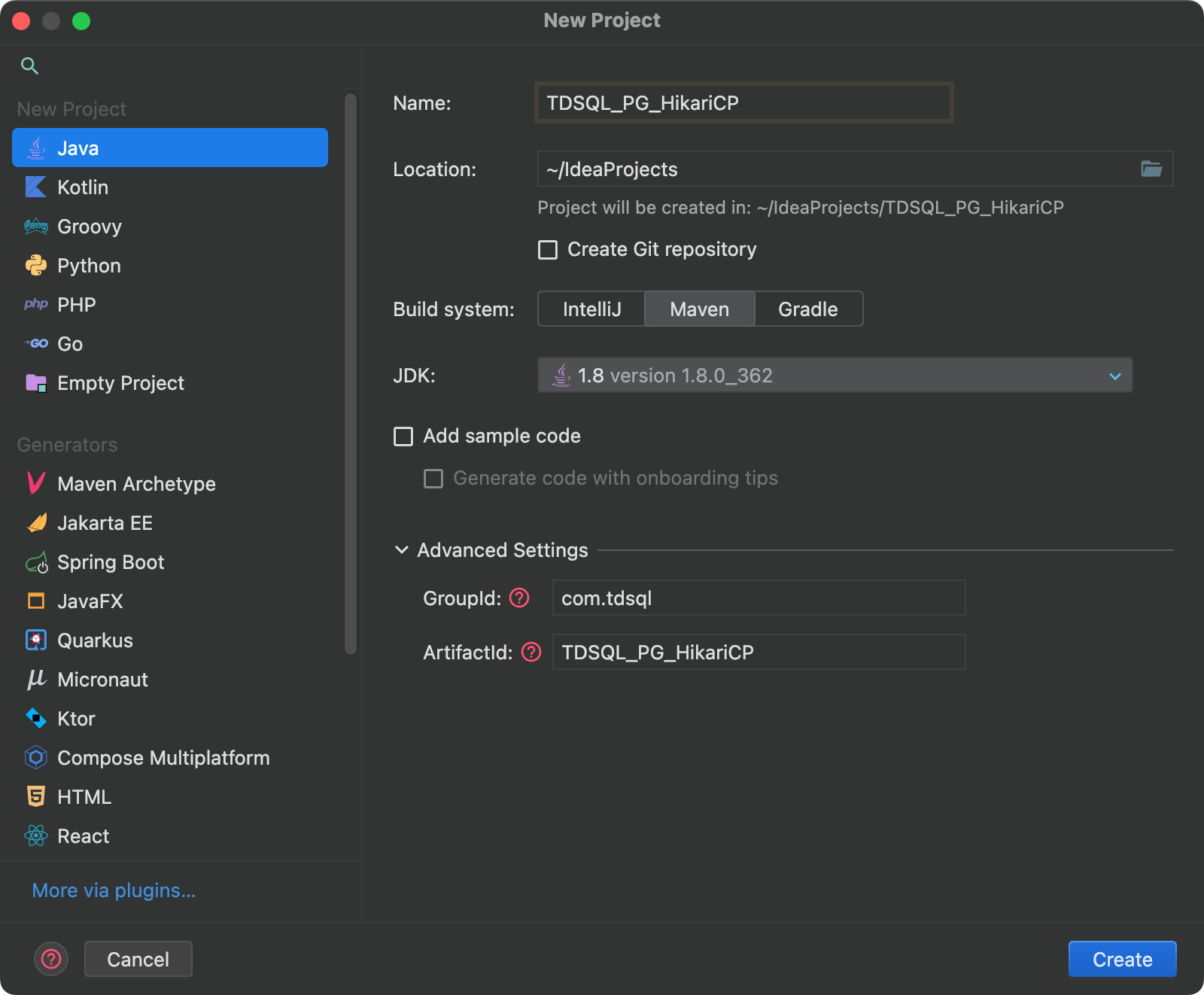The height and width of the screenshot is (995, 1204).
Task: Open the More via plugins link
Action: coord(114,890)
